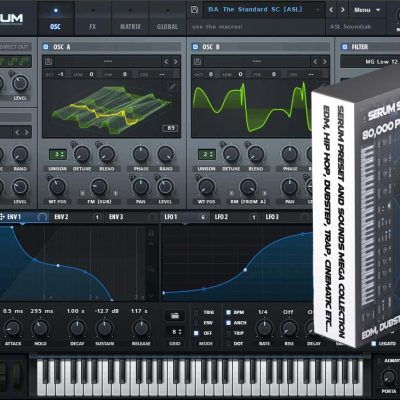Click the FM (SUB) warp knob
400x400 pixels.
[x=99, y=187]
